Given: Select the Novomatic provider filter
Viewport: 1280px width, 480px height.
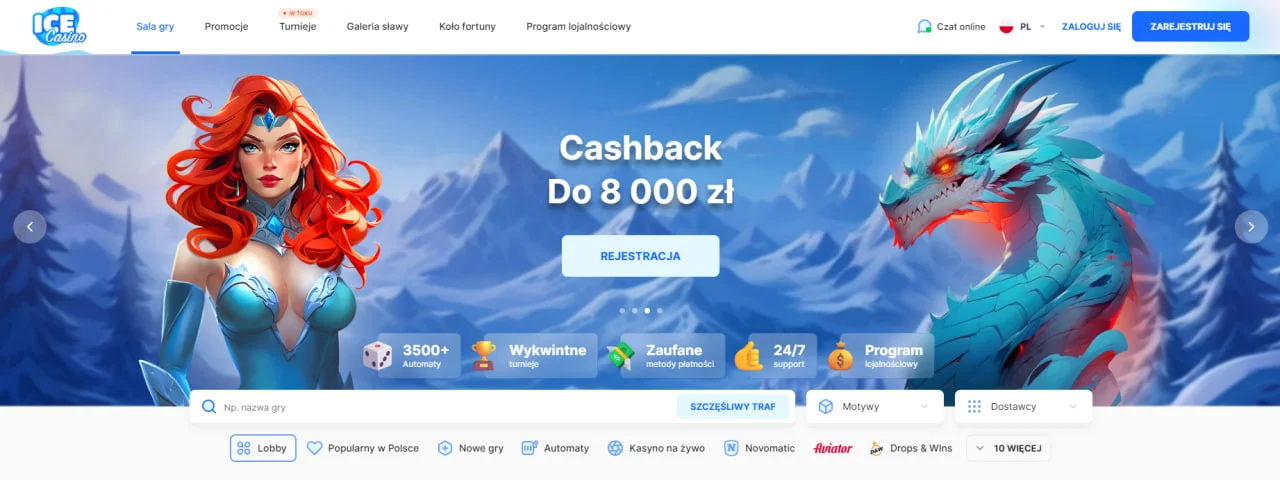Looking at the screenshot, I should point(760,448).
